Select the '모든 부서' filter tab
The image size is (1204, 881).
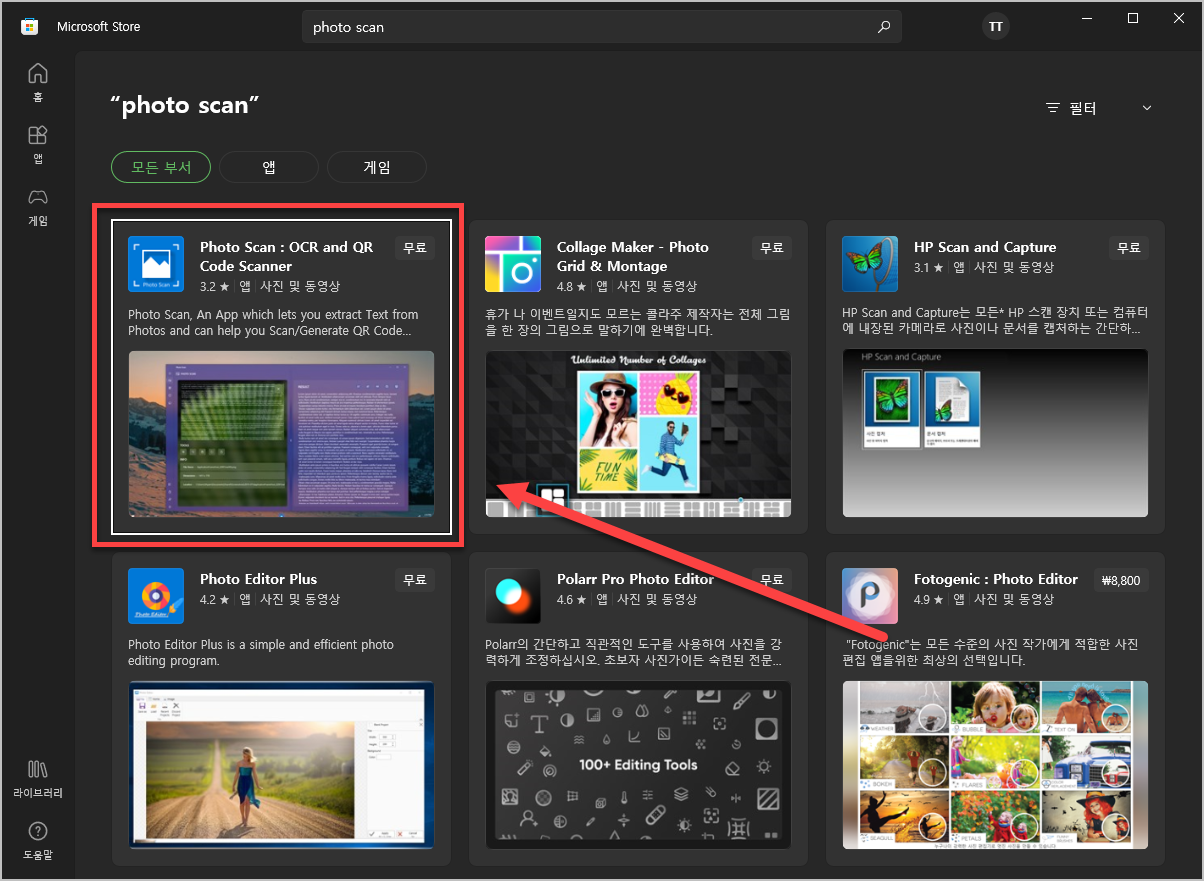[161, 167]
